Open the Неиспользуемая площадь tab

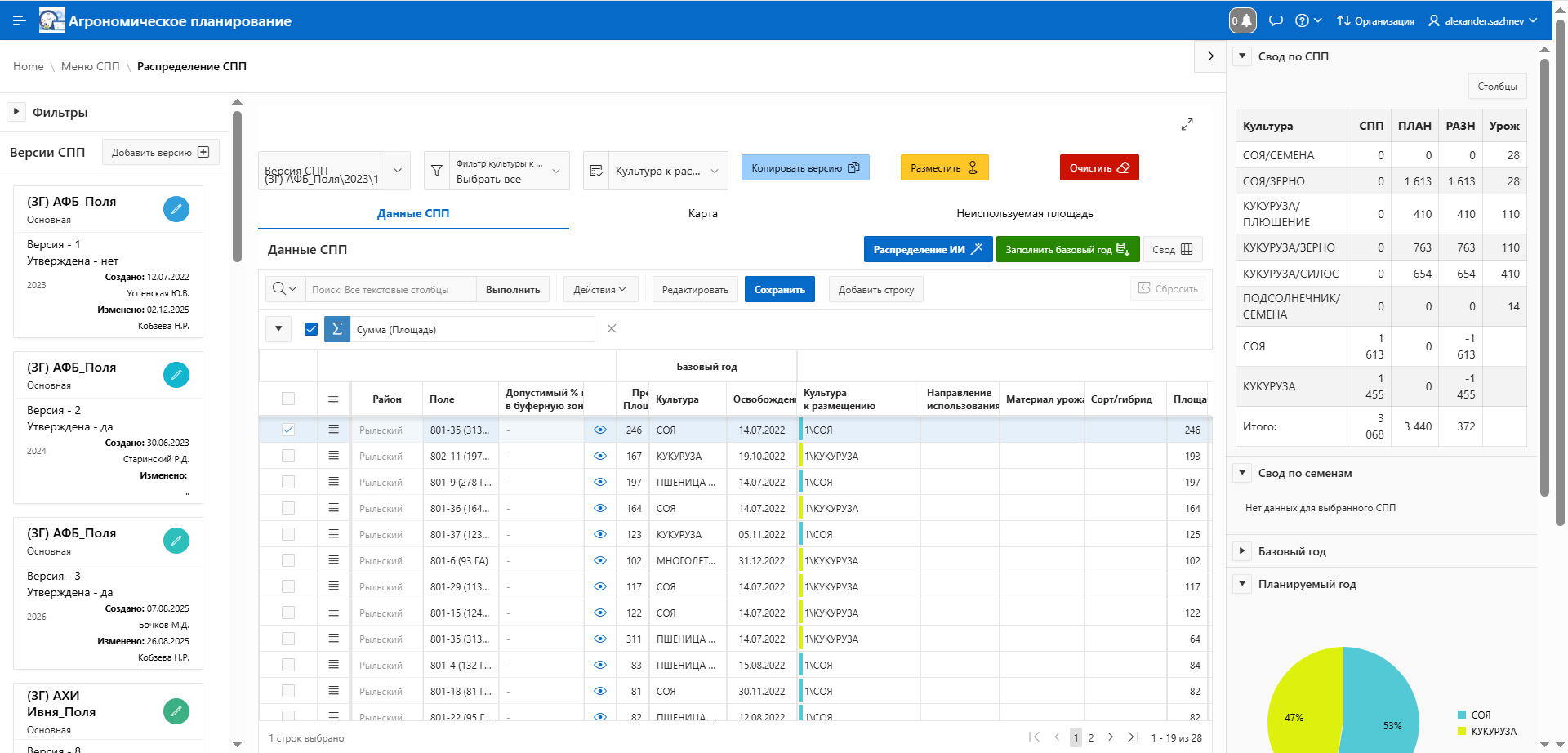pyautogui.click(x=1024, y=213)
